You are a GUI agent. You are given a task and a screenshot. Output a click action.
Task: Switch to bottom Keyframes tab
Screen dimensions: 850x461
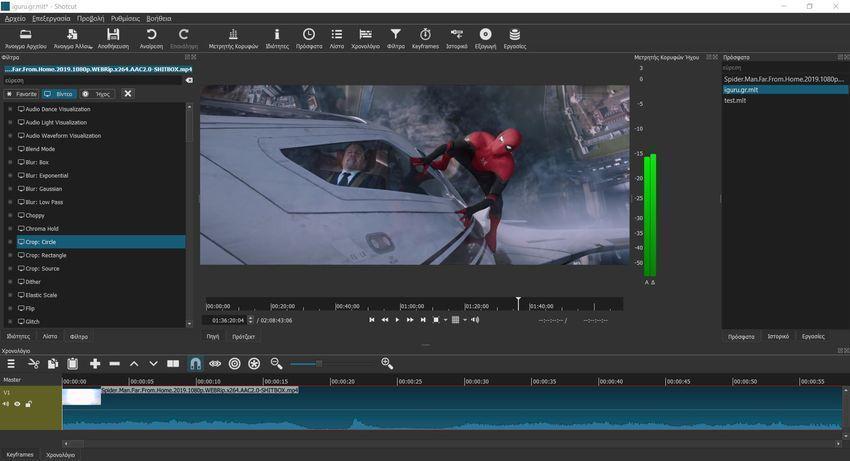[20, 454]
